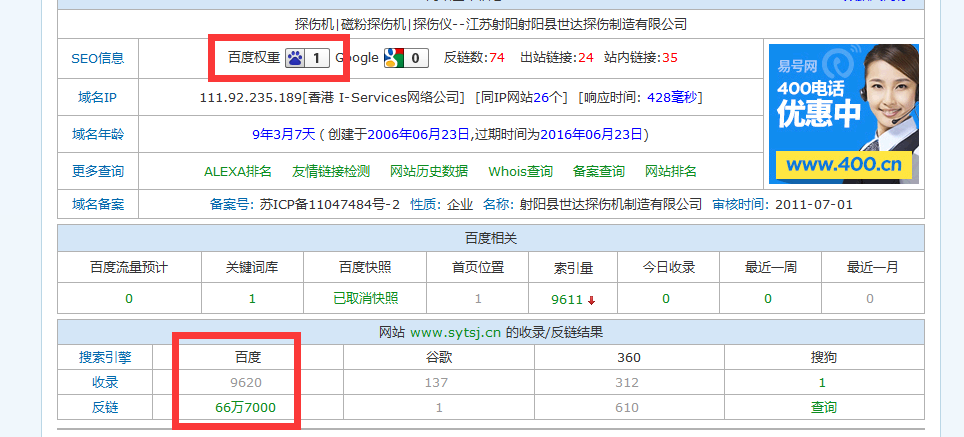Click the 站内链接 count 35
964x437 pixels.
669,58
